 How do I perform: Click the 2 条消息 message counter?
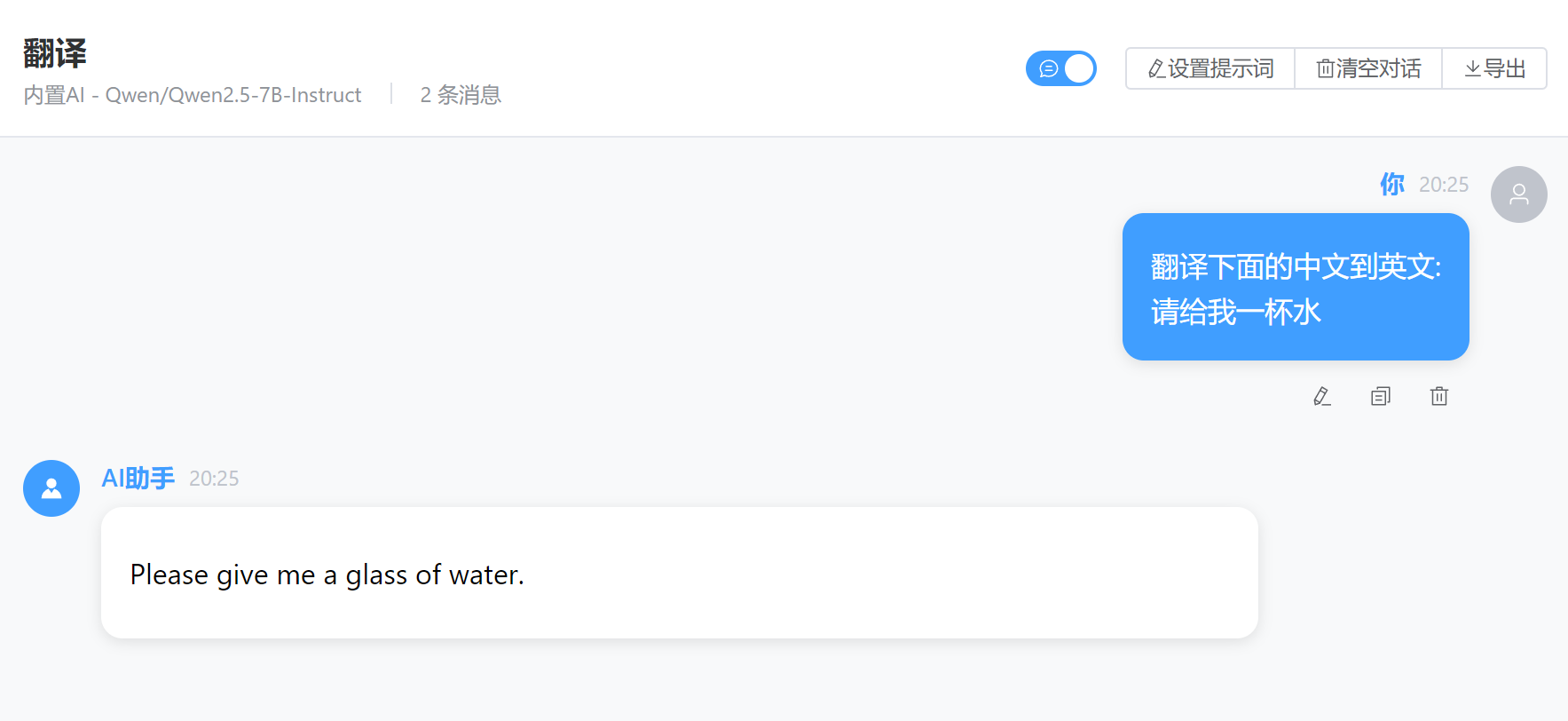tap(460, 95)
